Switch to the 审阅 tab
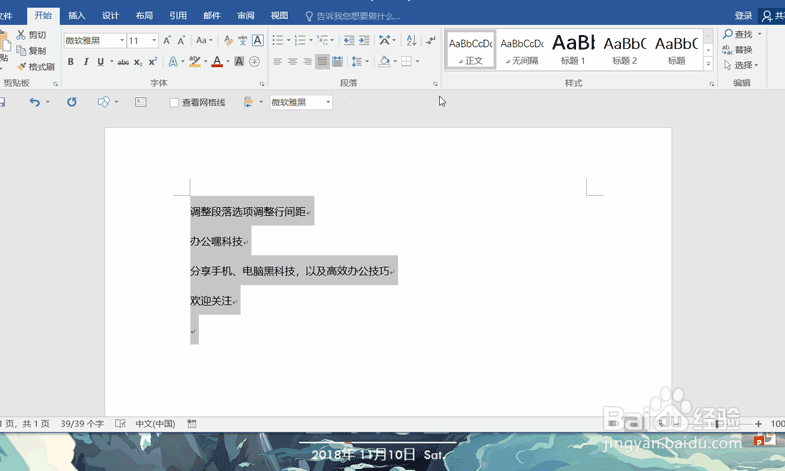Screen dimensions: 785x471 [245, 16]
